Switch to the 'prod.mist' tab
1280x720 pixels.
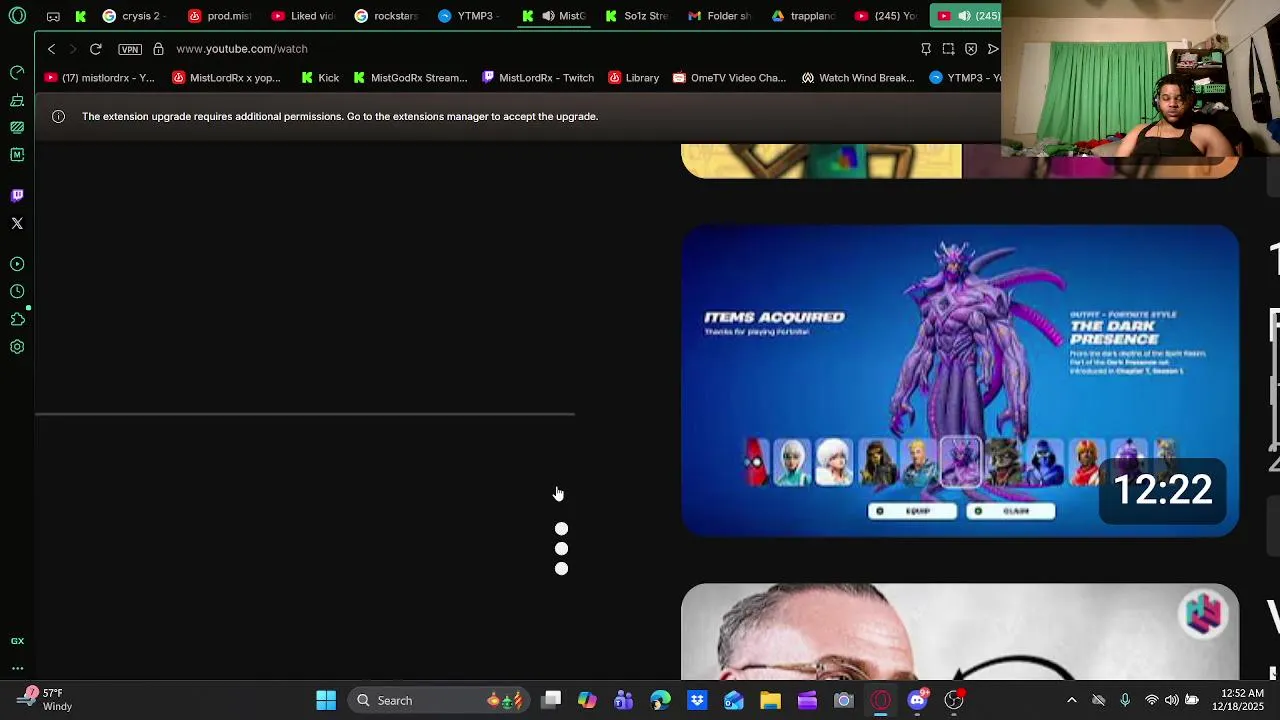click(x=220, y=16)
